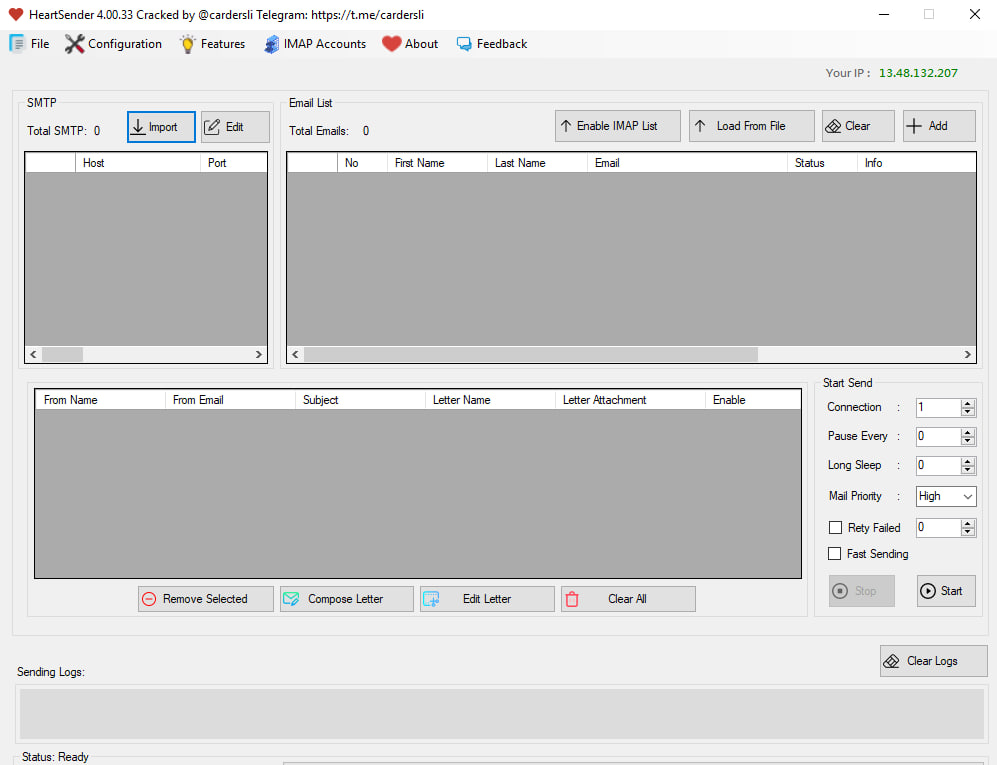Click the Enable IMAP List toggle button
997x765 pixels.
pyautogui.click(x=618, y=126)
